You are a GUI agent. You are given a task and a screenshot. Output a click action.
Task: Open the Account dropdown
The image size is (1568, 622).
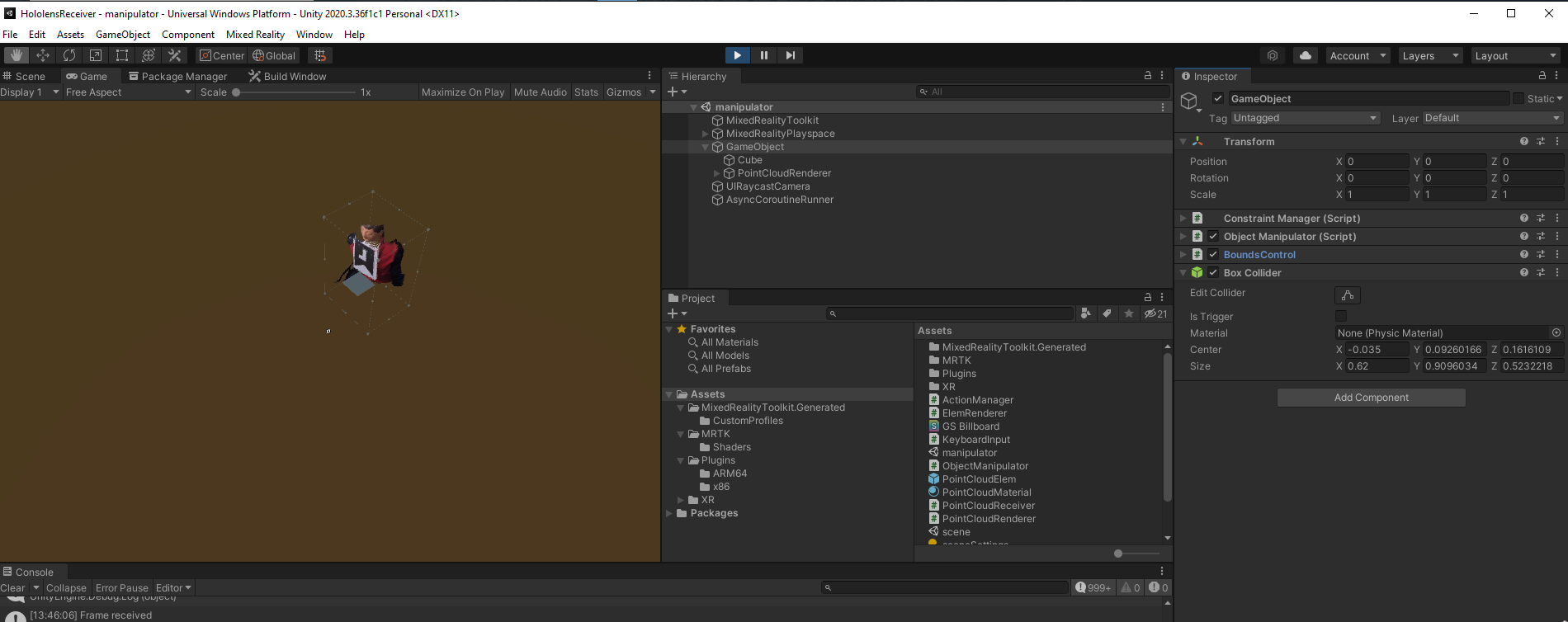1358,55
